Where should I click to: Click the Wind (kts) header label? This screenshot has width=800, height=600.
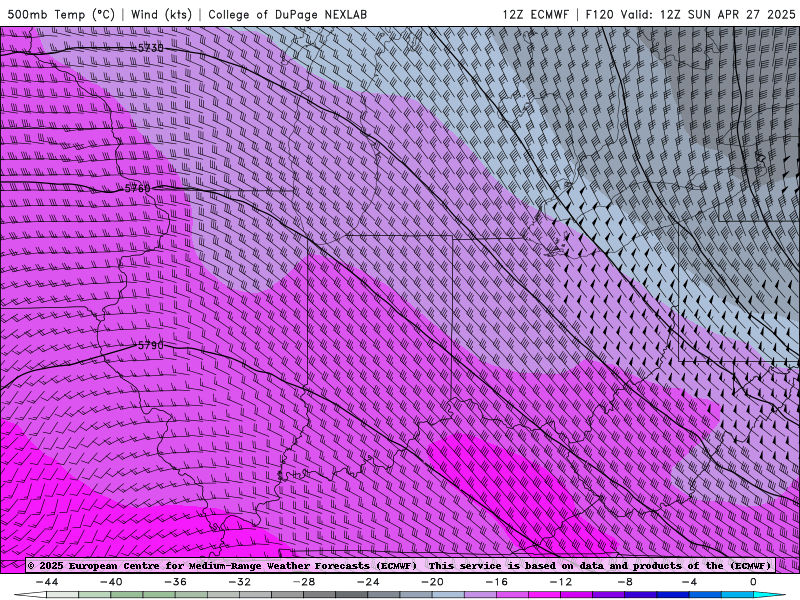(x=161, y=14)
